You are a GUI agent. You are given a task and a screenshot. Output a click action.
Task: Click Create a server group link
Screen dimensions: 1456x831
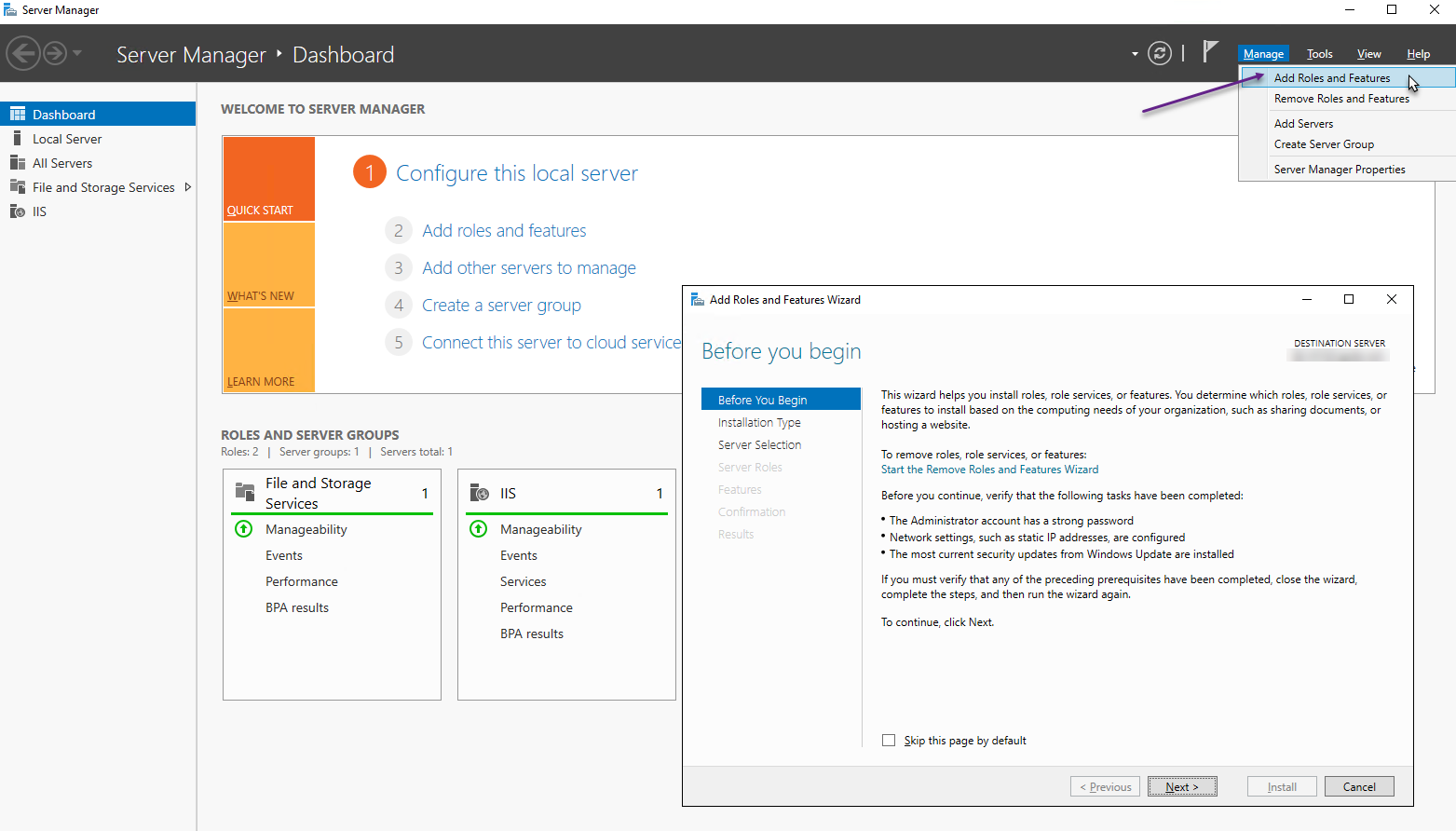[x=501, y=305]
